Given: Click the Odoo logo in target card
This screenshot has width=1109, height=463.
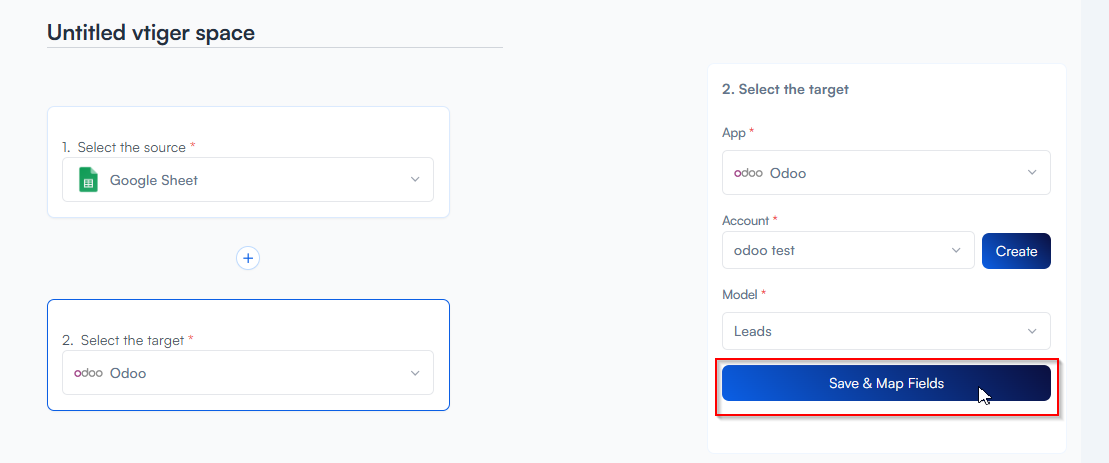Looking at the screenshot, I should coord(88,373).
